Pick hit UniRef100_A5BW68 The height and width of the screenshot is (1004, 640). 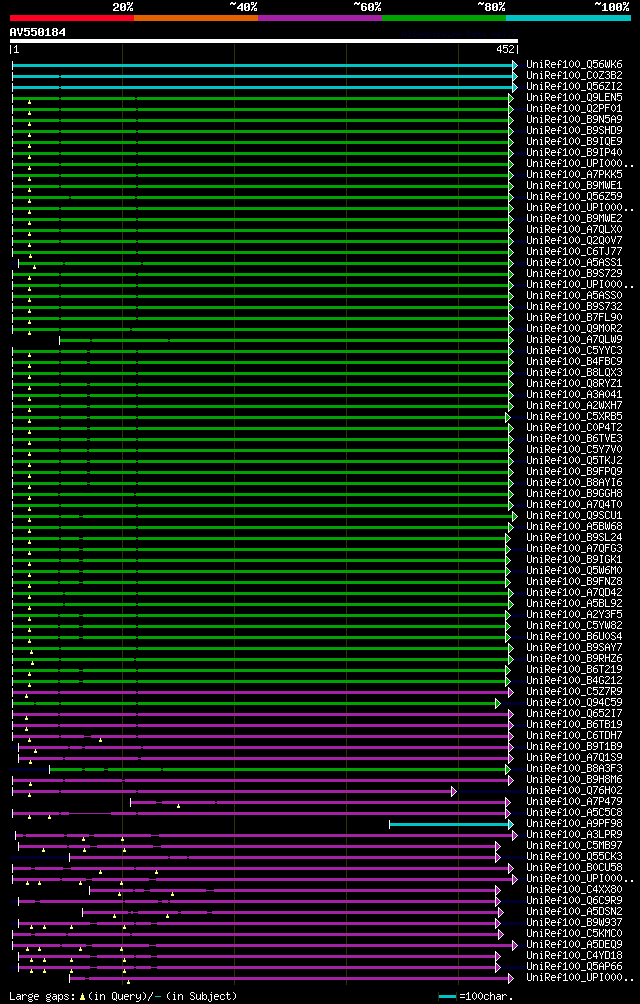tap(574, 526)
